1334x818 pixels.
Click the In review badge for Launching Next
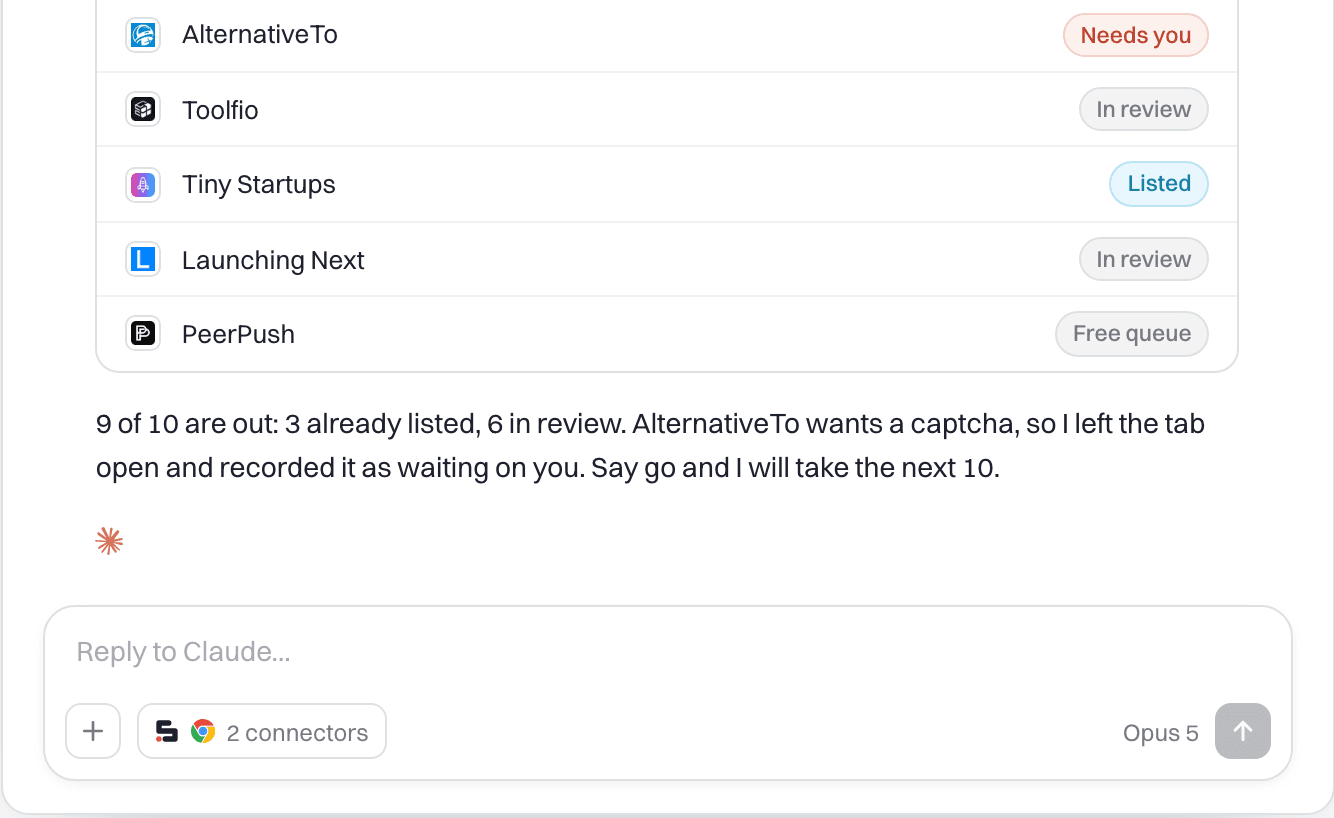1144,259
